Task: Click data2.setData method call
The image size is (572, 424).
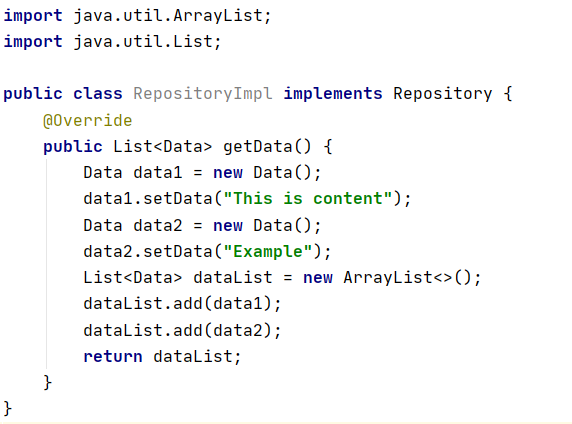Action: click(148, 252)
